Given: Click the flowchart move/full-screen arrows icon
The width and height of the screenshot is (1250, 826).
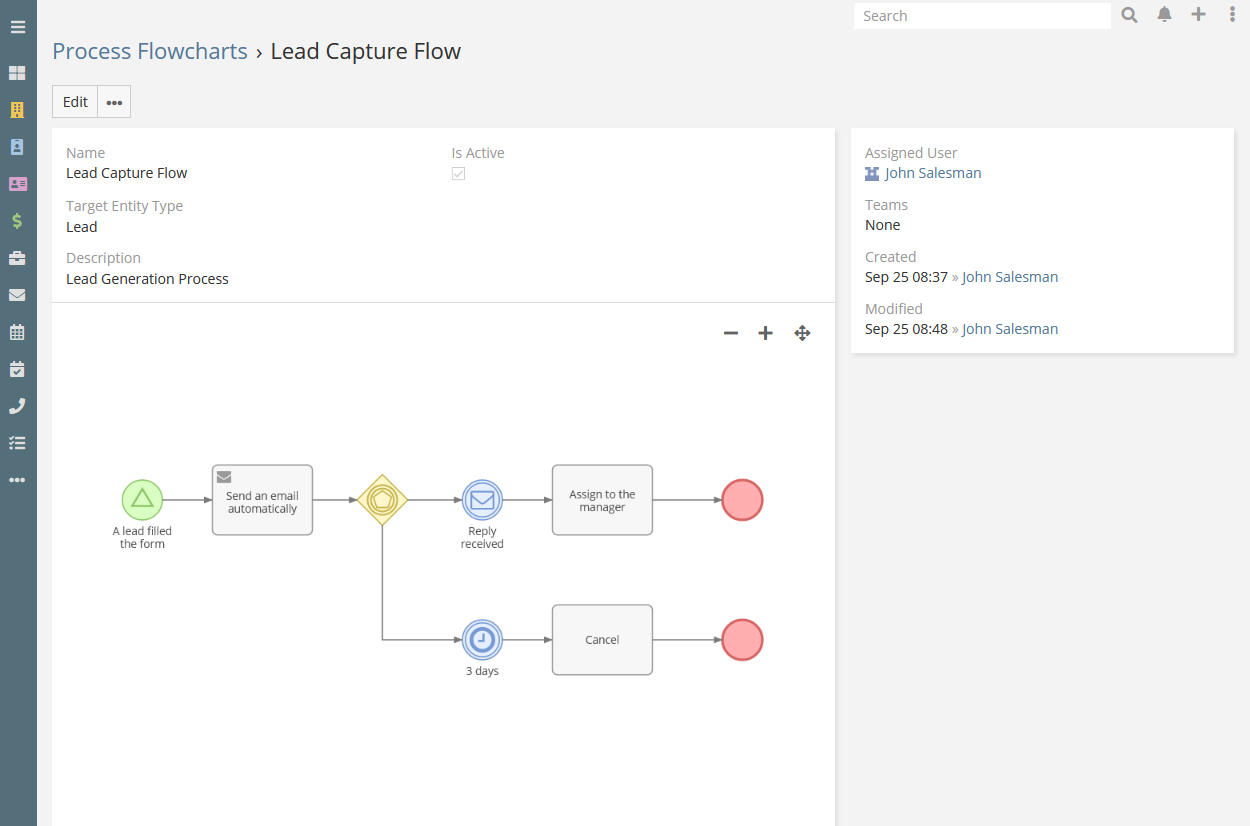Looking at the screenshot, I should [x=802, y=333].
